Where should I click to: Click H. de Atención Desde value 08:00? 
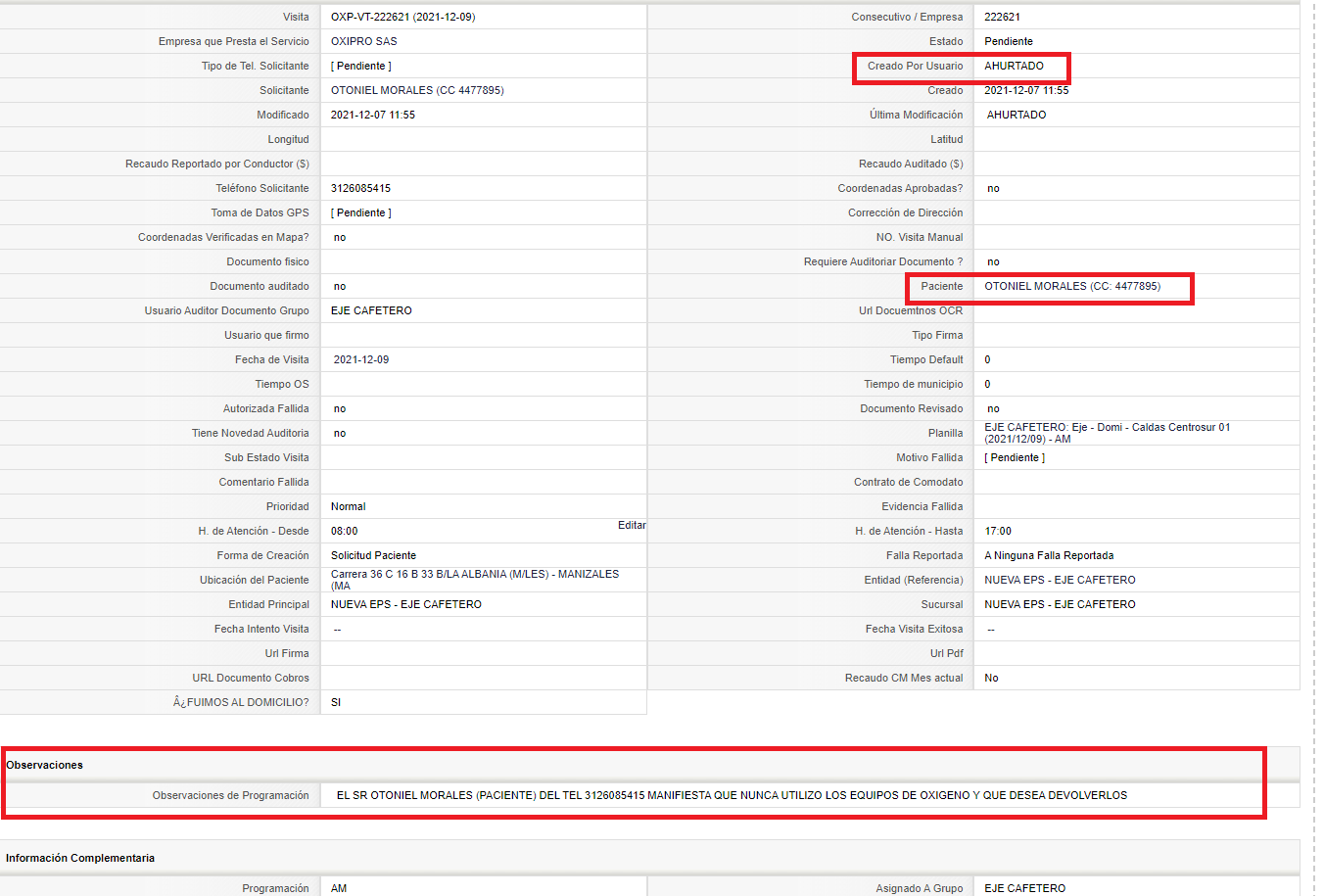coord(345,531)
